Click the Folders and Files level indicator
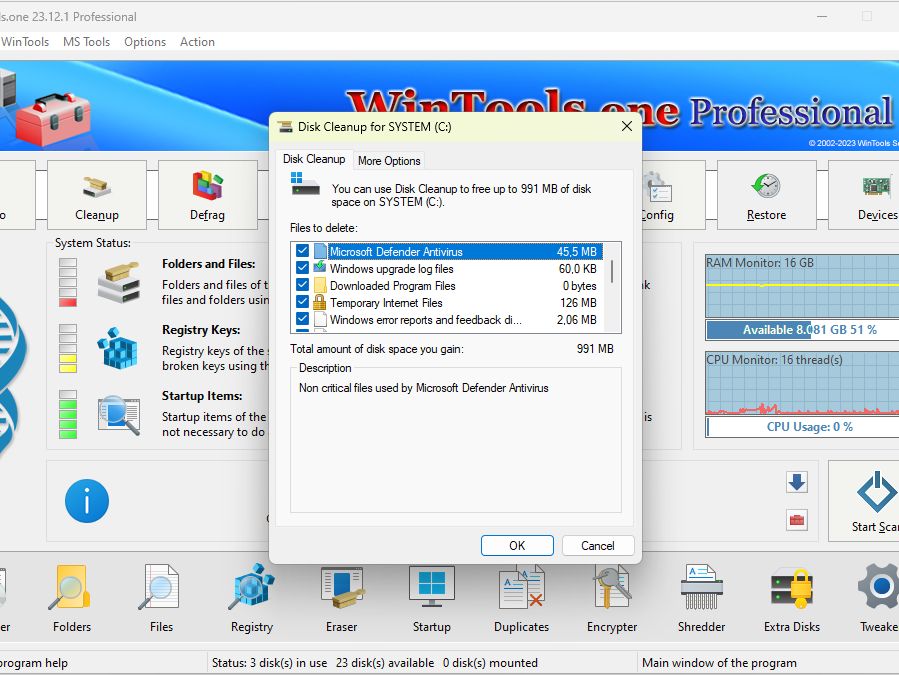Viewport: 899px width, 675px height. coord(68,282)
